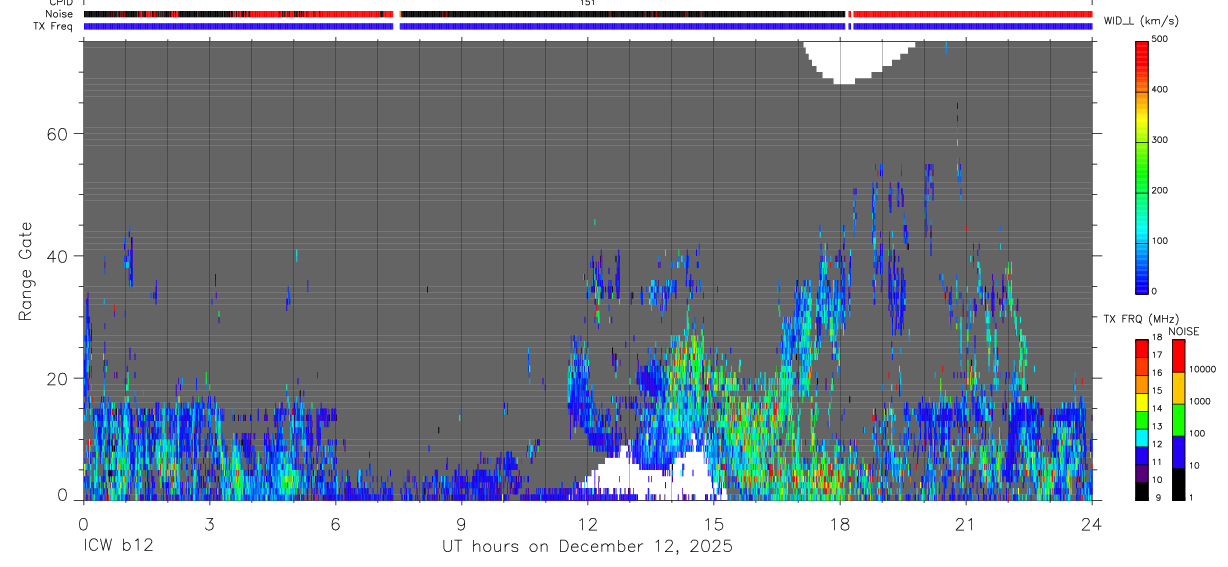Click the 6 UT hour tick label
The image size is (1228, 567).
tap(335, 523)
